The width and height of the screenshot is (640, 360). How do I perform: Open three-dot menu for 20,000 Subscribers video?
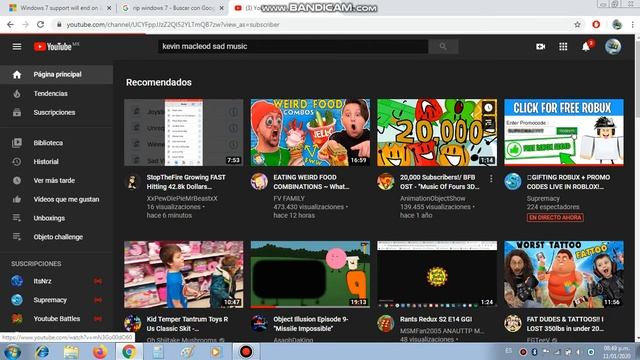[491, 179]
